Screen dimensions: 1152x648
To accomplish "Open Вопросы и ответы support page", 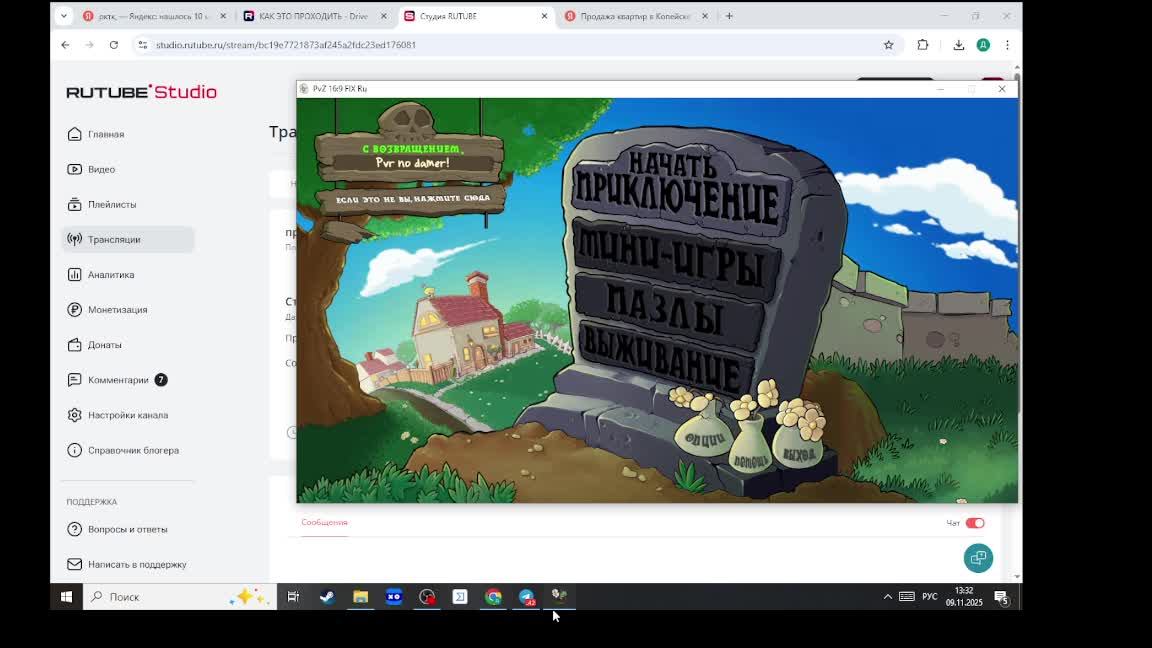I will click(x=127, y=530).
